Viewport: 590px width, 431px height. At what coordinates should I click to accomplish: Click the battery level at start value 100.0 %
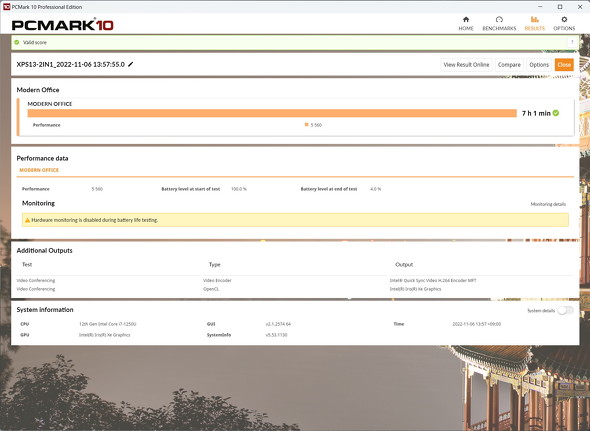[239, 189]
